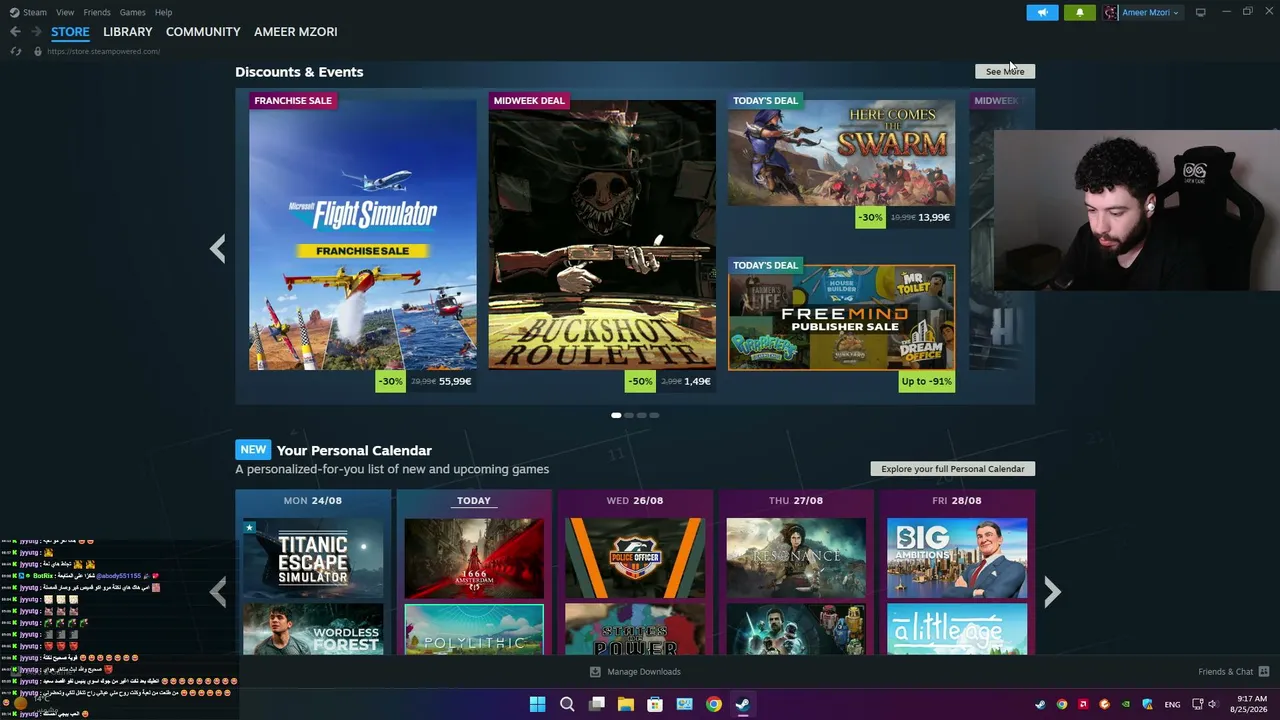Click the NVIDIA tray icon
The width and height of the screenshot is (1280, 720).
click(x=1126, y=704)
